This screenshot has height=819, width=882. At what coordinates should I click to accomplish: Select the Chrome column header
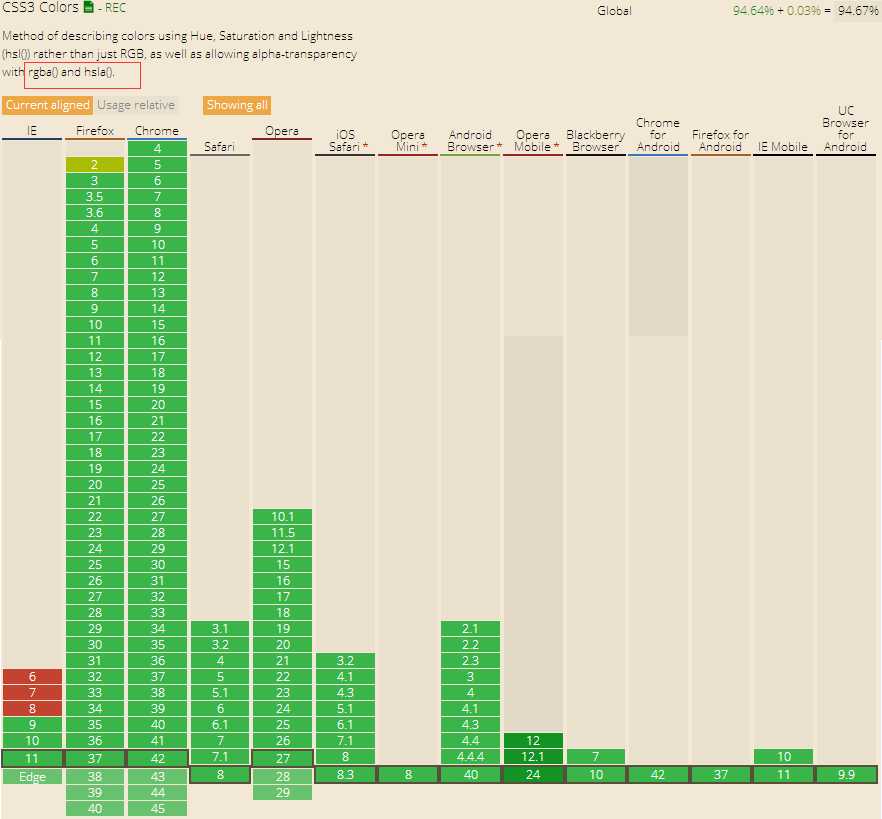click(x=157, y=130)
